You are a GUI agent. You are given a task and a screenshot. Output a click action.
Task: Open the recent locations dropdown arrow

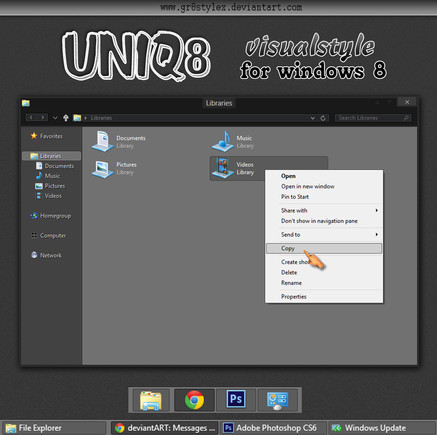(55, 118)
